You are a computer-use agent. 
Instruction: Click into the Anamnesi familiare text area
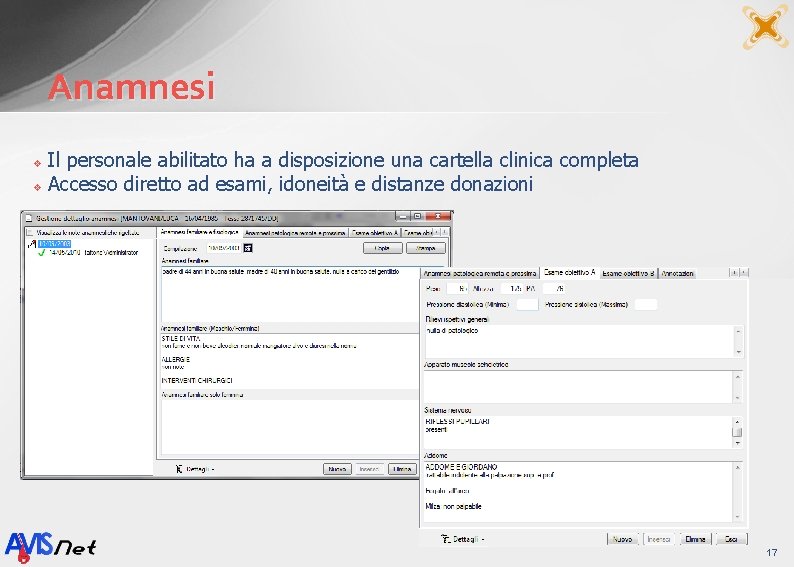click(290, 294)
